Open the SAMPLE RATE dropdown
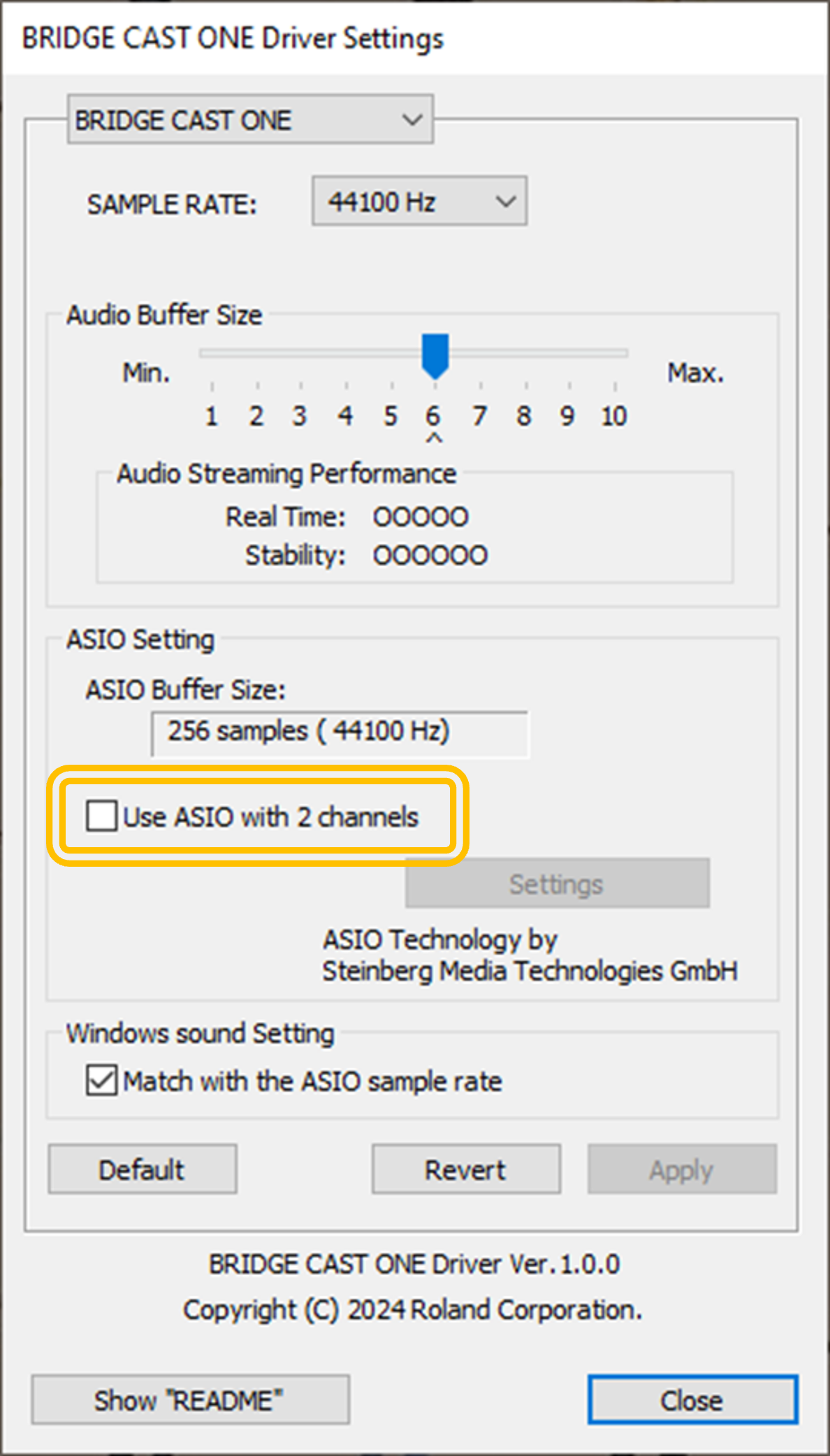830x1456 pixels. 418,201
